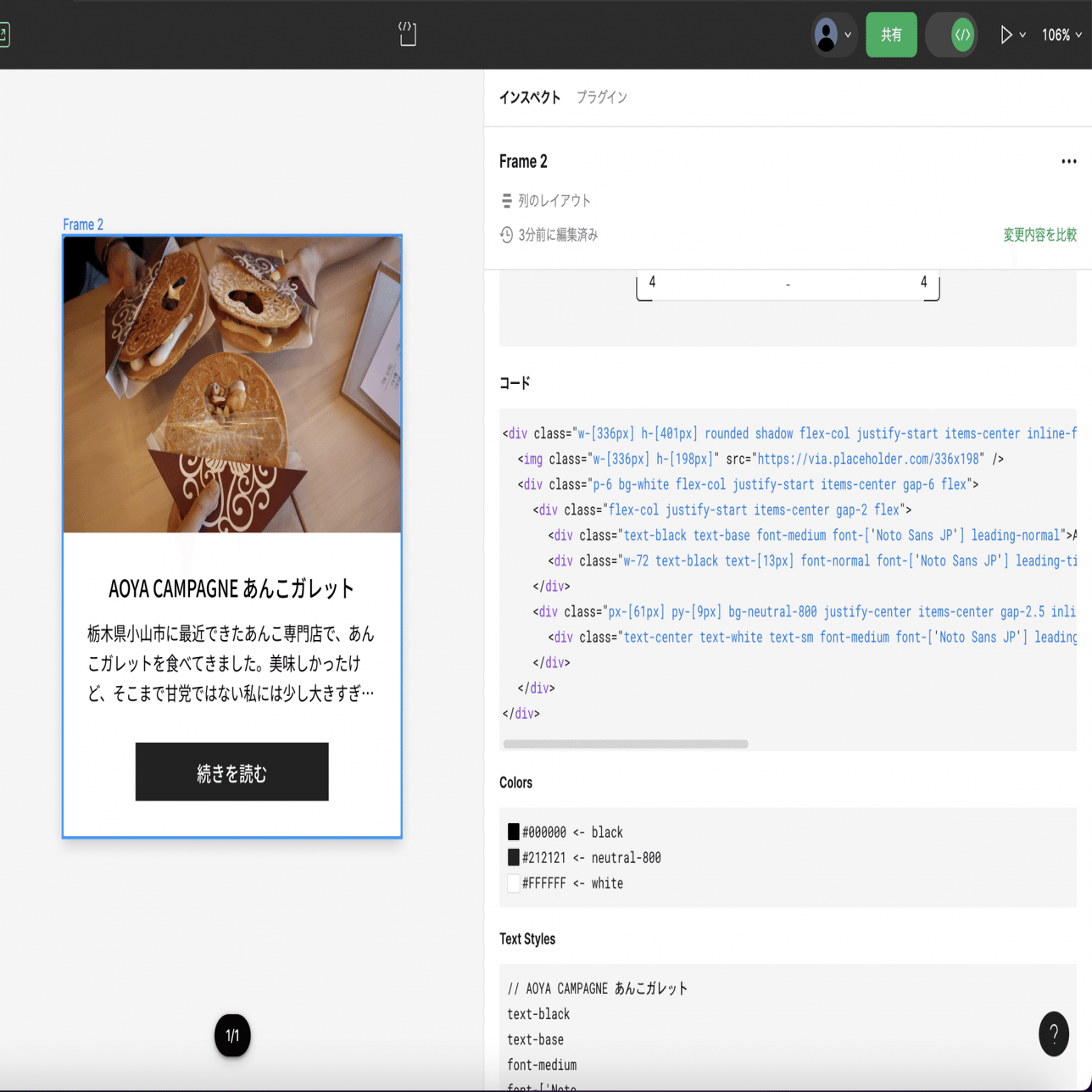The height and width of the screenshot is (1092, 1092).
Task: Click the #FFFFFF white color swatch
Action: 514,883
